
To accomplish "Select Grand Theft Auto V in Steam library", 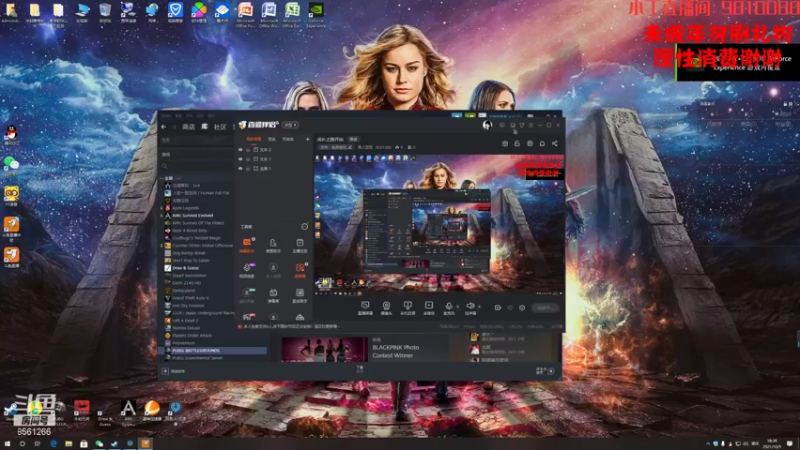I will click(190, 298).
